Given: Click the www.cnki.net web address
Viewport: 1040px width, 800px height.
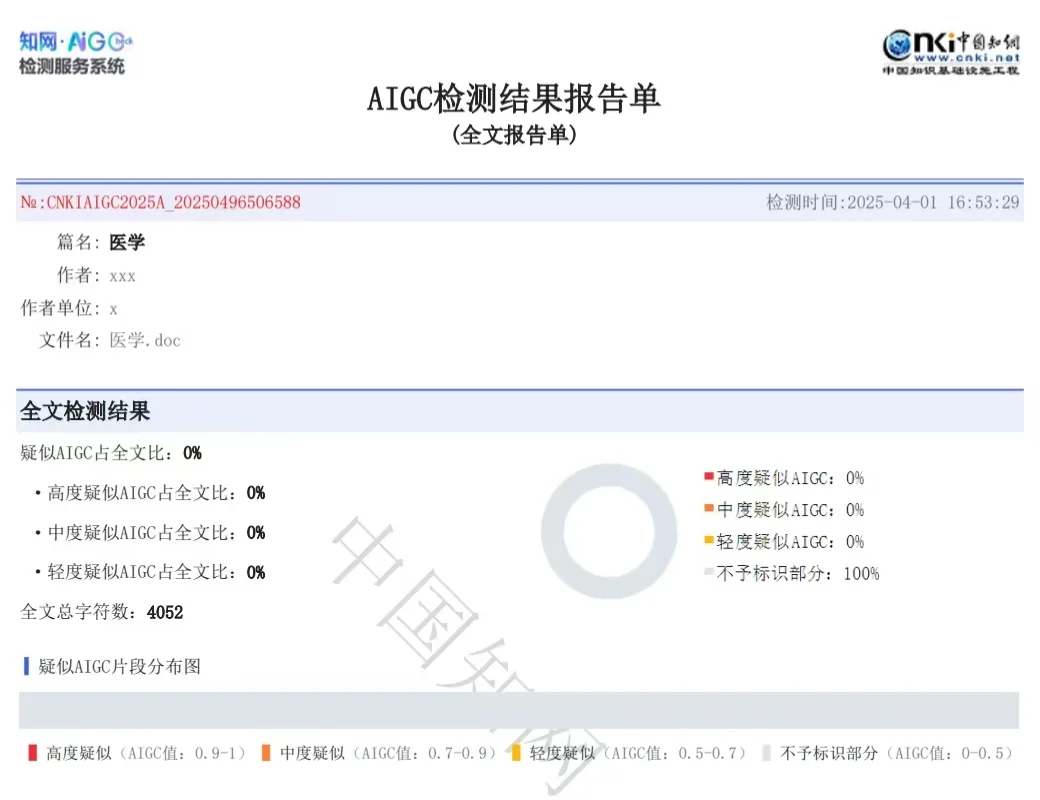Looking at the screenshot, I should coord(966,58).
